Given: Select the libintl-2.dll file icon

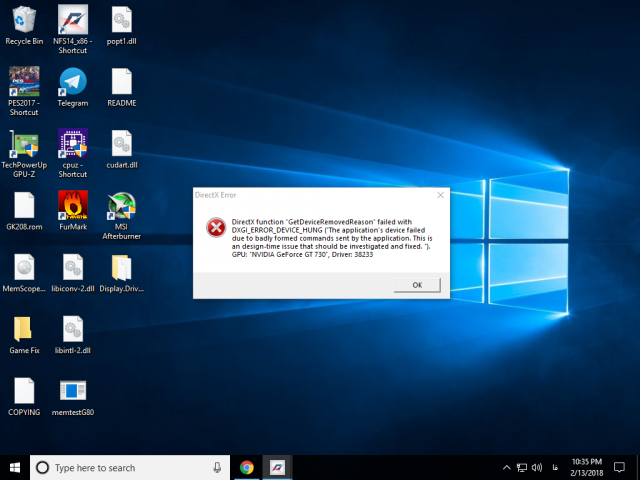Looking at the screenshot, I should pos(73,335).
